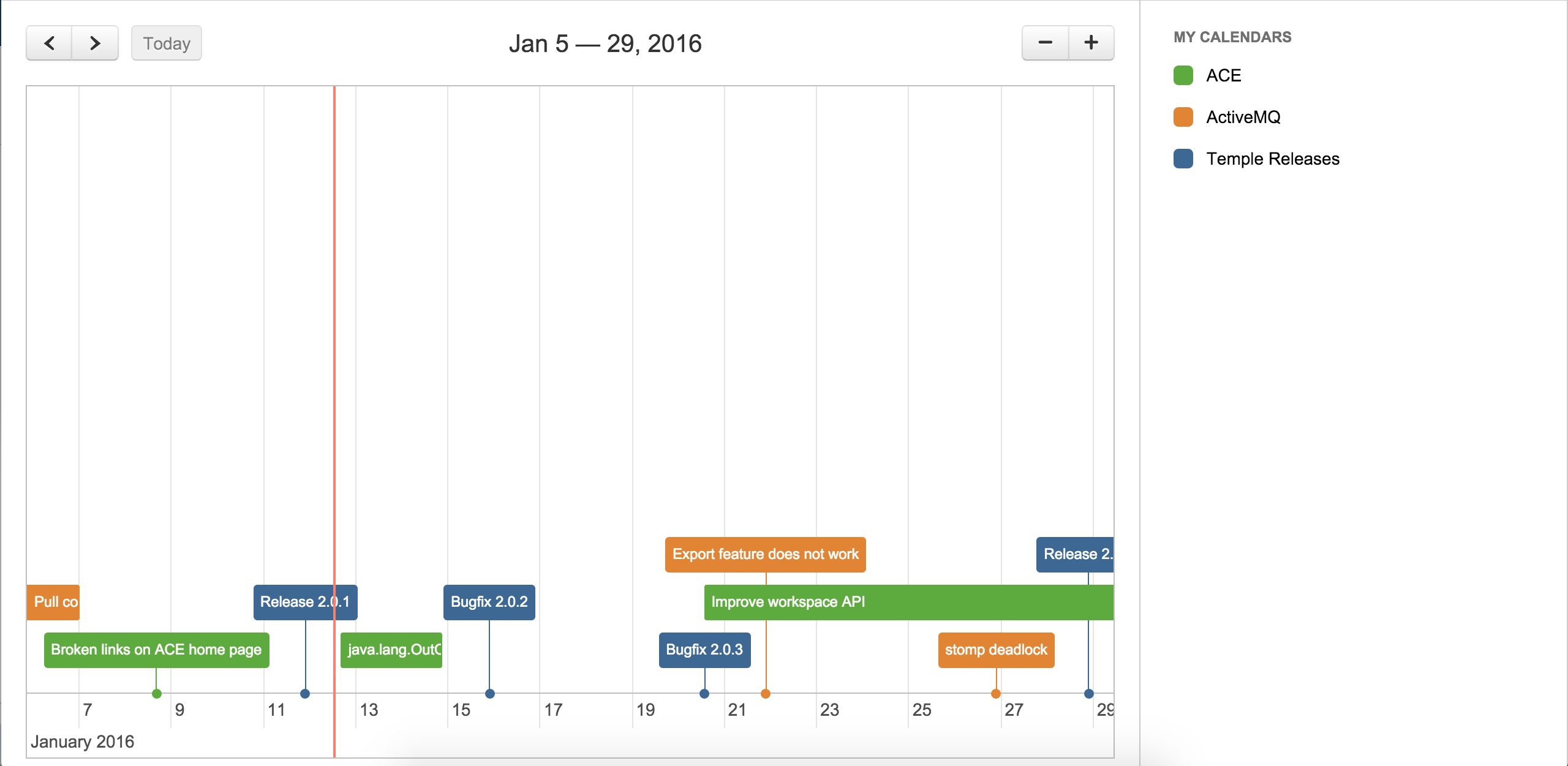The image size is (1568, 766).
Task: Zoom out timeline with minus button
Action: [1045, 43]
